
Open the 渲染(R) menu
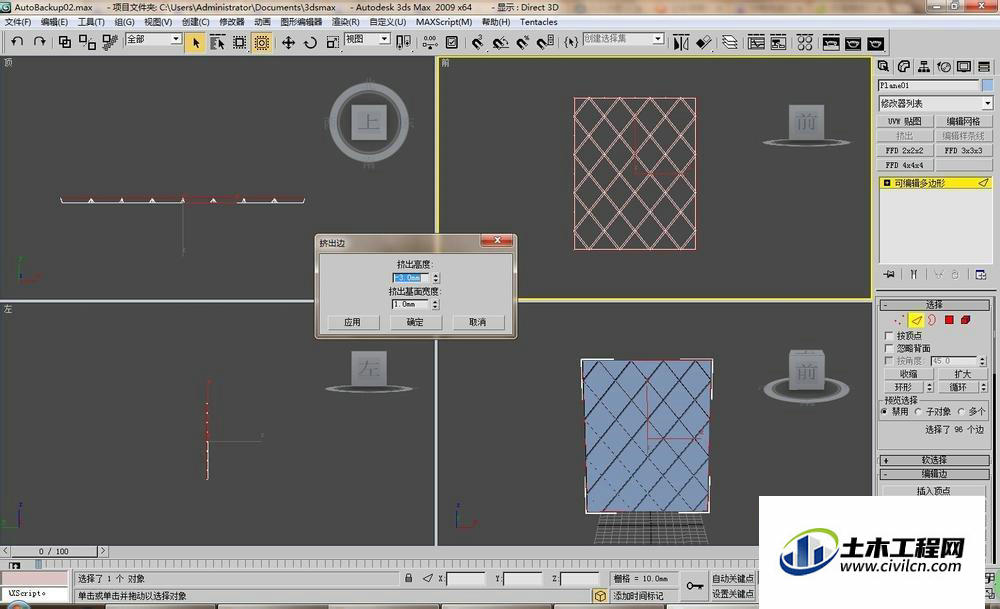pyautogui.click(x=345, y=22)
